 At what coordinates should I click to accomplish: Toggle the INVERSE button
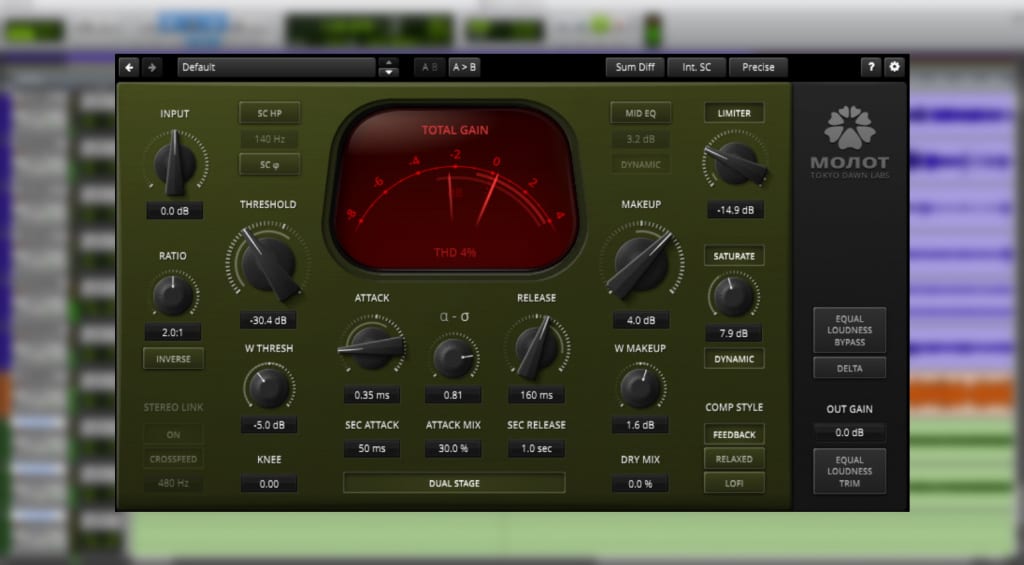pos(173,359)
